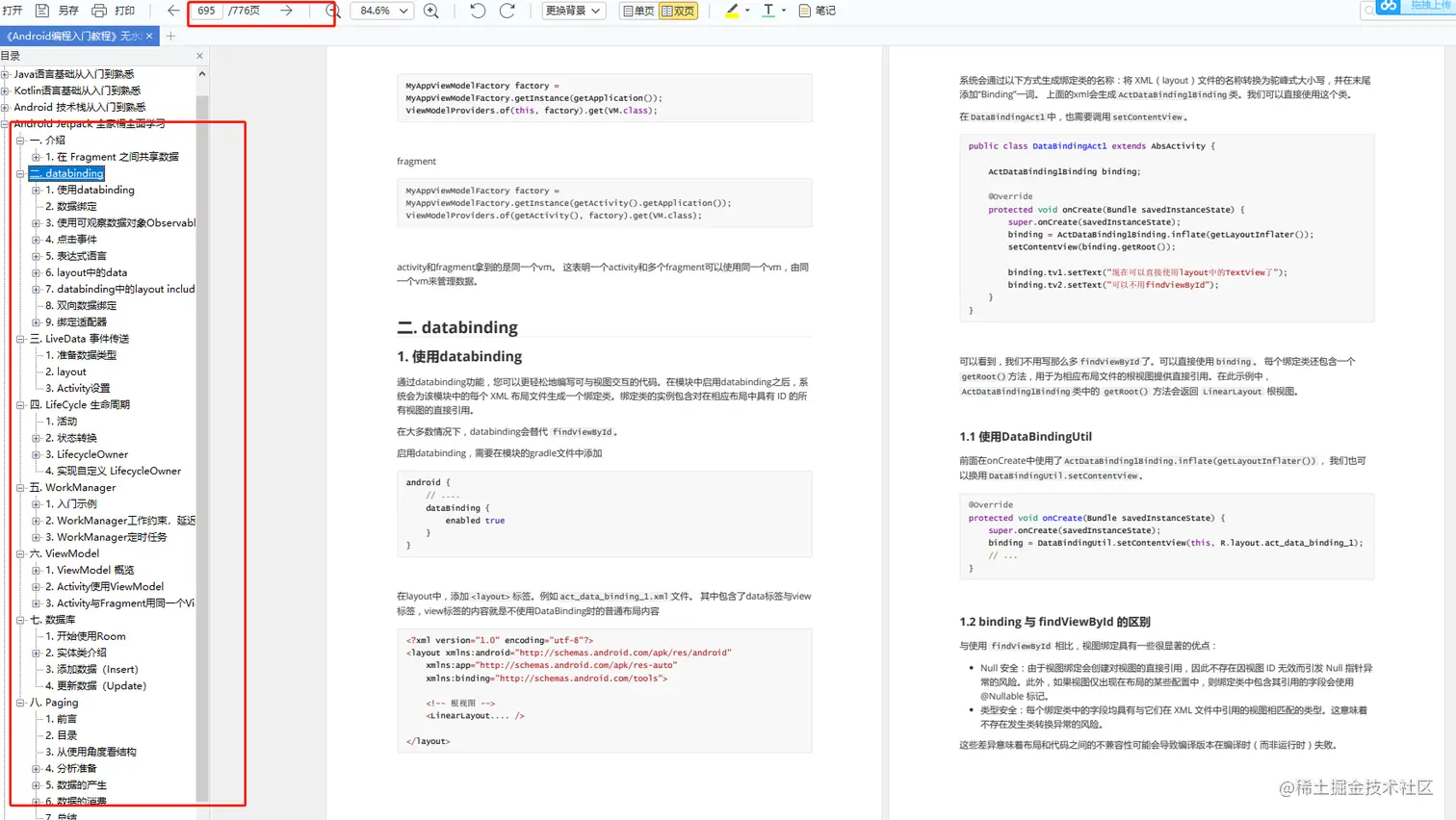Add a new tab with plus icon
Screen dimensions: 1456x820
(x=170, y=36)
